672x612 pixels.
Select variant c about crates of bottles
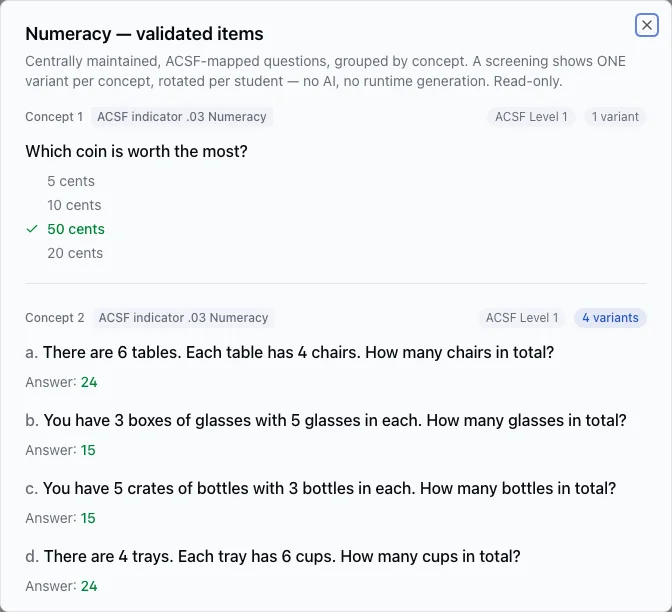tap(321, 489)
